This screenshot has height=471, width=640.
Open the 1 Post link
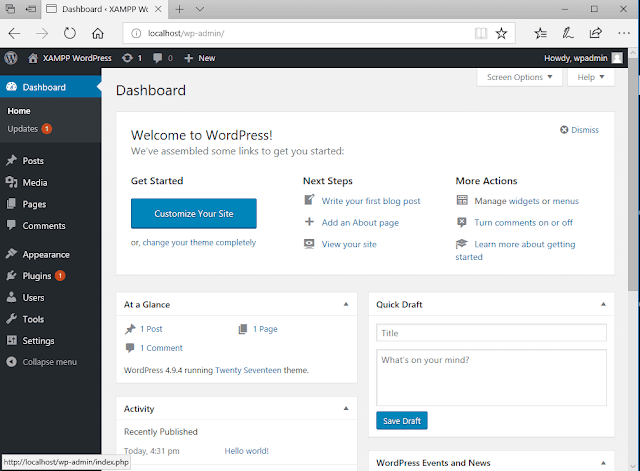pyautogui.click(x=151, y=329)
